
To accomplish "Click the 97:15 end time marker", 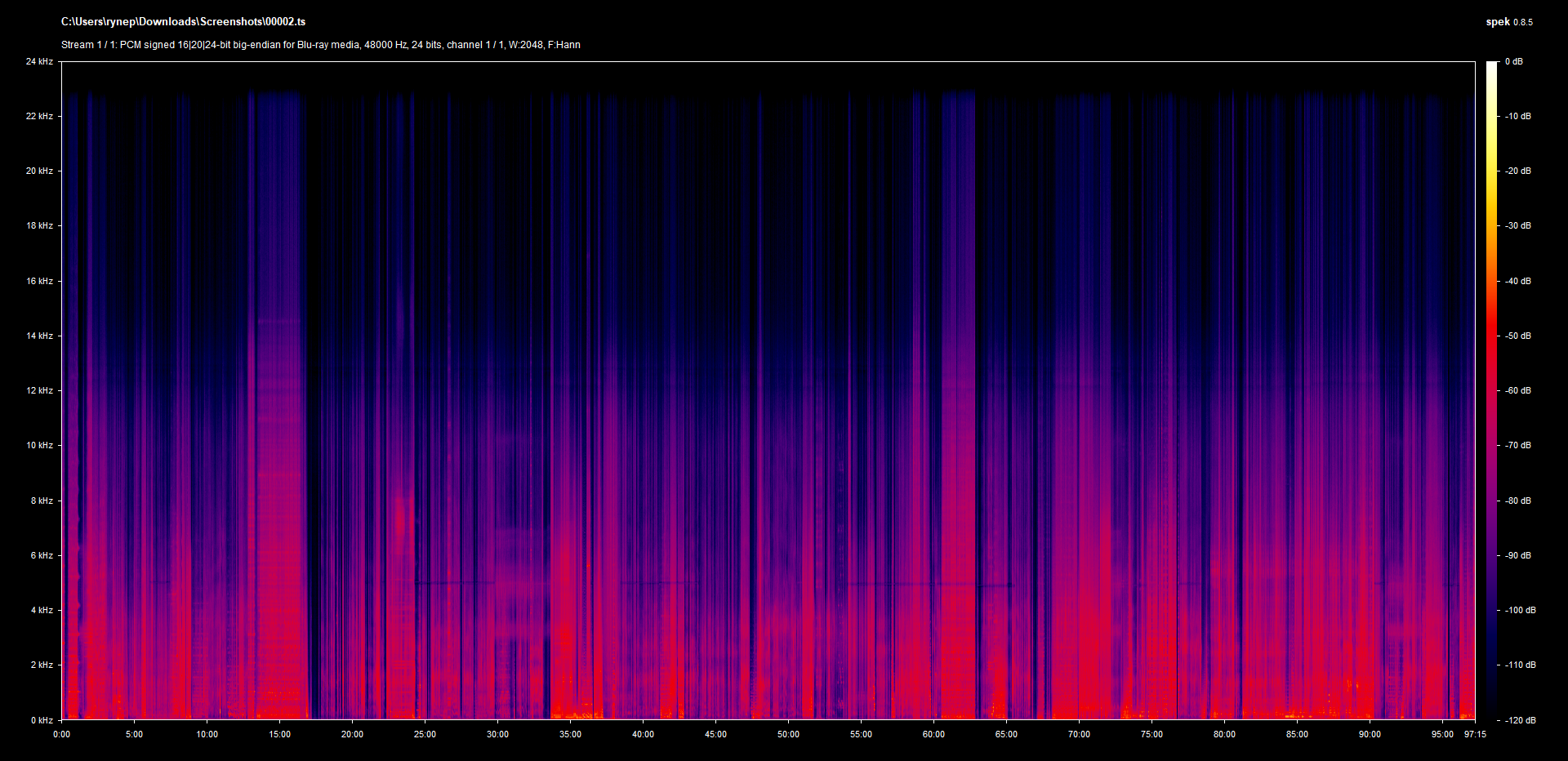I will click(1475, 735).
